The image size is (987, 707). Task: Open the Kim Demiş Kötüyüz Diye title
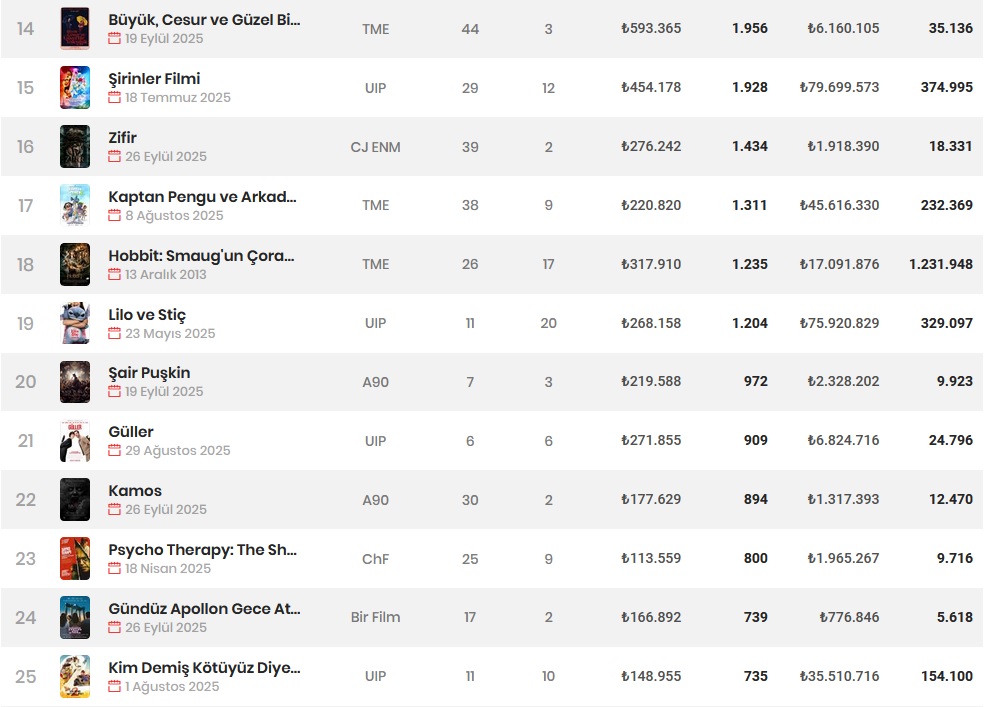coord(204,667)
